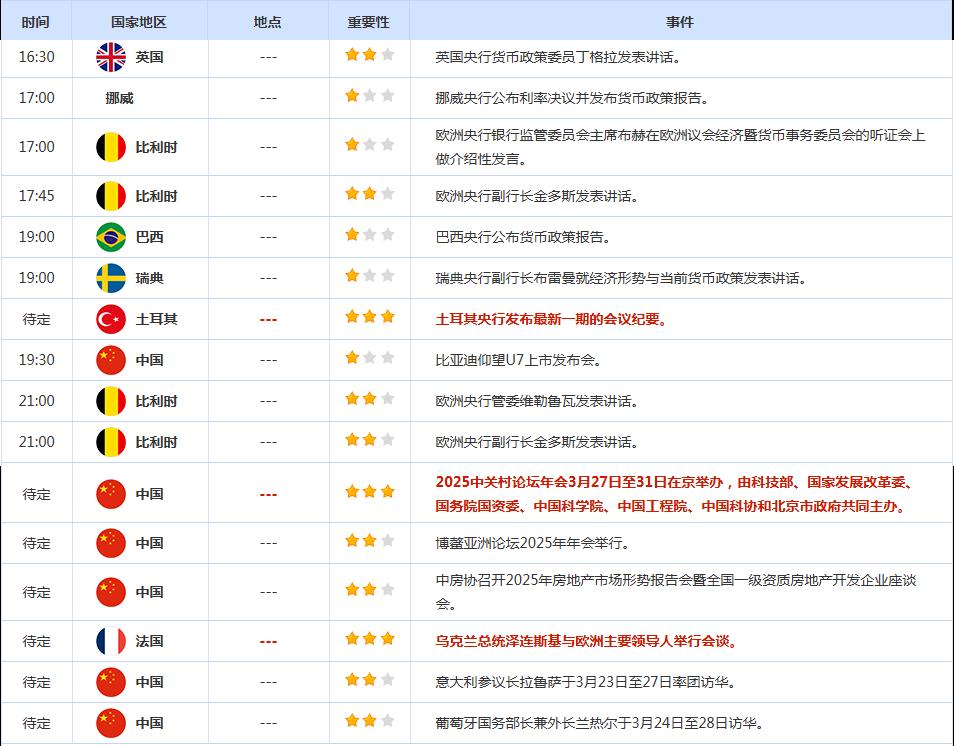Viewport: 954px width, 746px height.
Task: Click the 土耳其 country label
Action: click(156, 319)
